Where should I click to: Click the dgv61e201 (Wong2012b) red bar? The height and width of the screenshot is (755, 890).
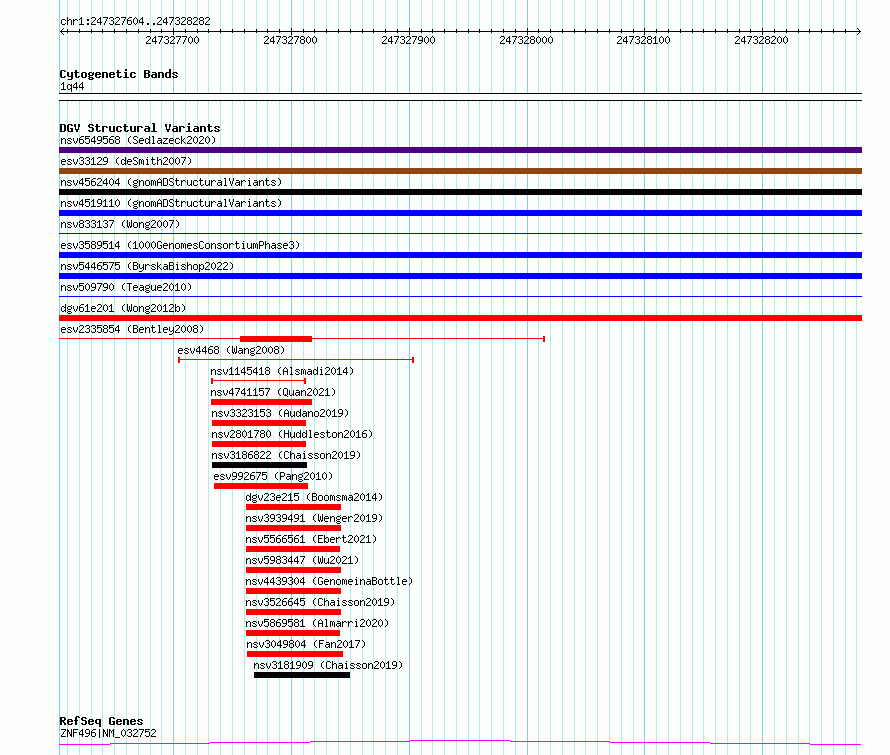(x=460, y=318)
